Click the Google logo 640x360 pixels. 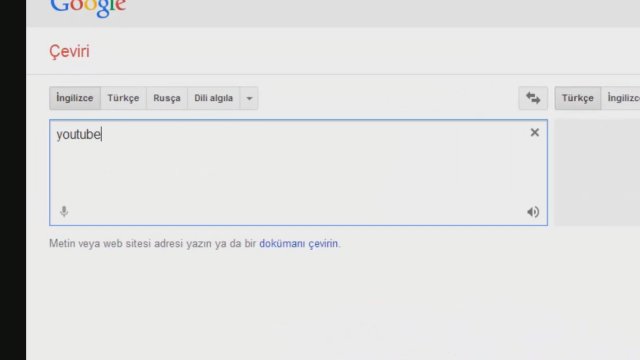coord(88,7)
